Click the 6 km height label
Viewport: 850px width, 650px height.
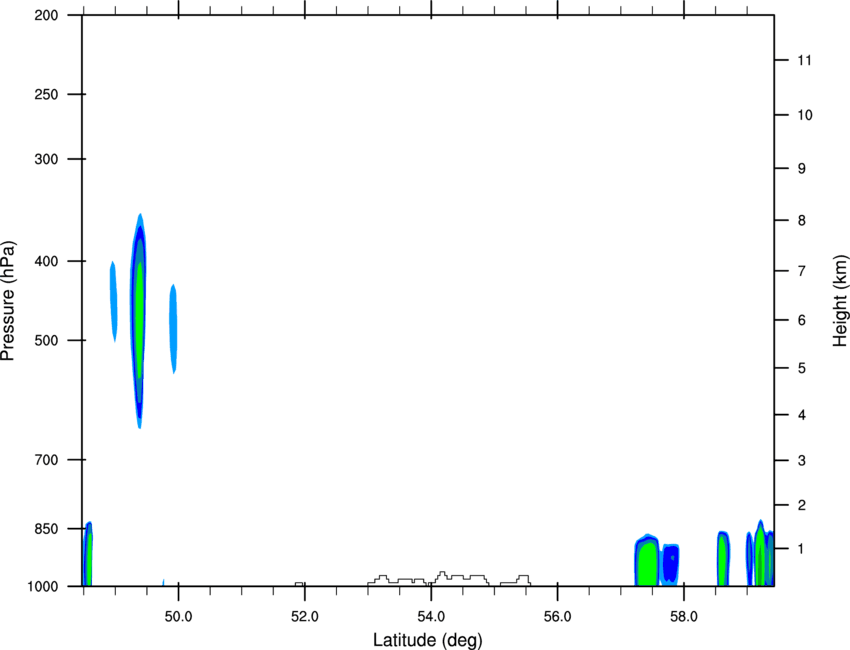click(802, 320)
